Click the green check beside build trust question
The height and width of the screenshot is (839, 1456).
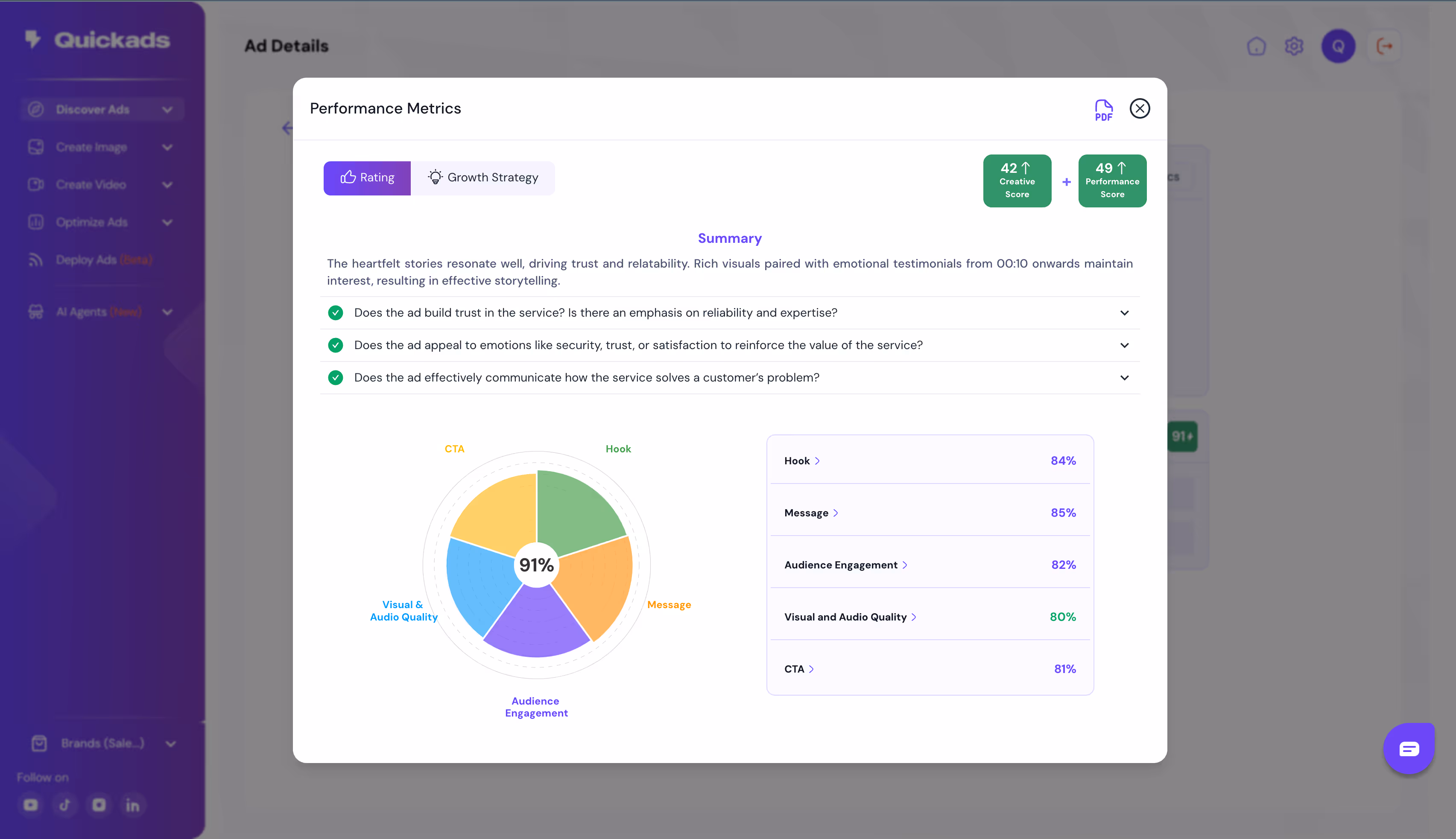[x=336, y=312]
